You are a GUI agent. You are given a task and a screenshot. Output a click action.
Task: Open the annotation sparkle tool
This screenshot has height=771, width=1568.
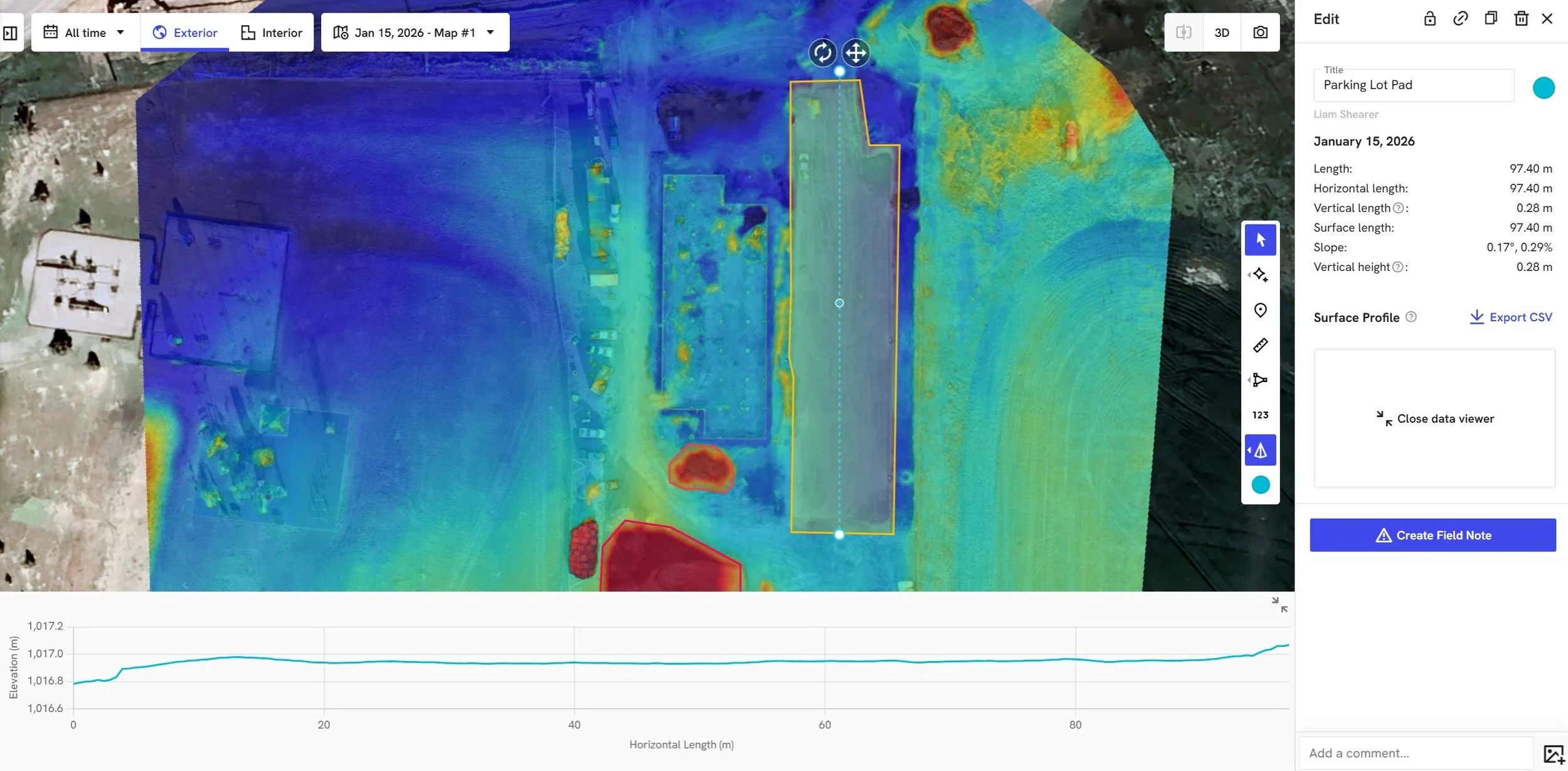1260,275
